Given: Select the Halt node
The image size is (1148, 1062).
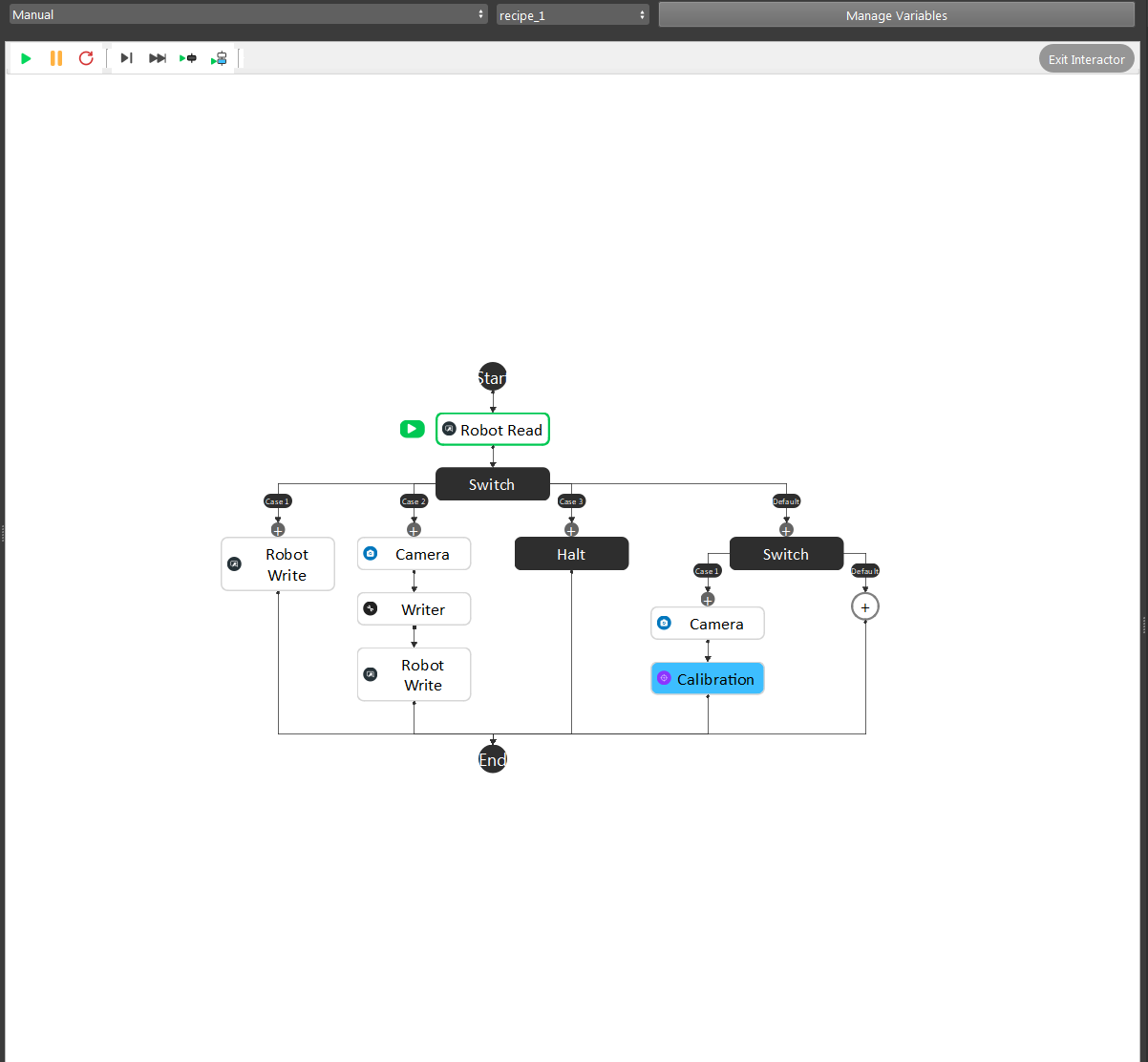Looking at the screenshot, I should click(571, 554).
